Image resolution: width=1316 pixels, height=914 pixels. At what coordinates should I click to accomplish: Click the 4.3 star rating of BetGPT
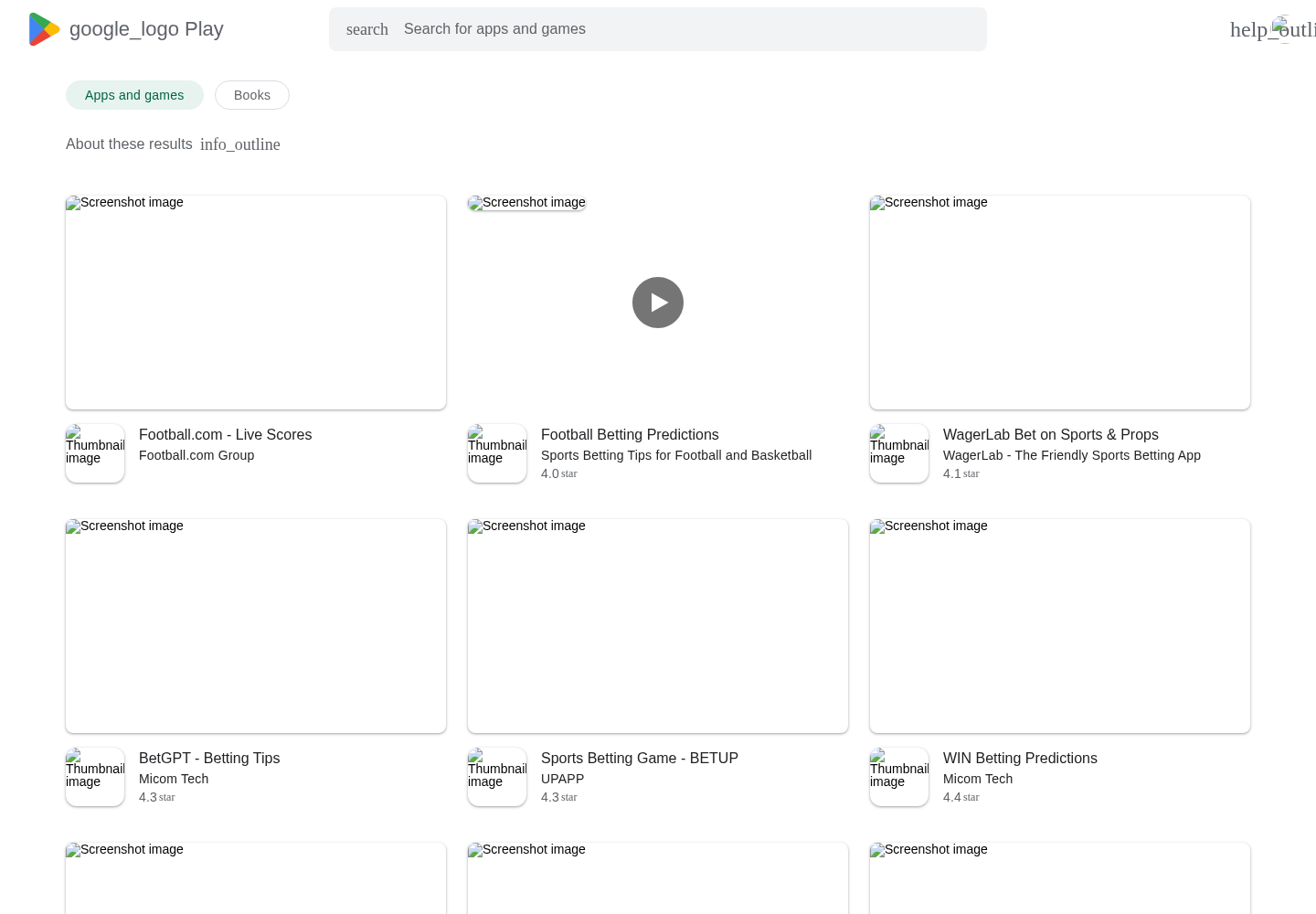[x=157, y=797]
